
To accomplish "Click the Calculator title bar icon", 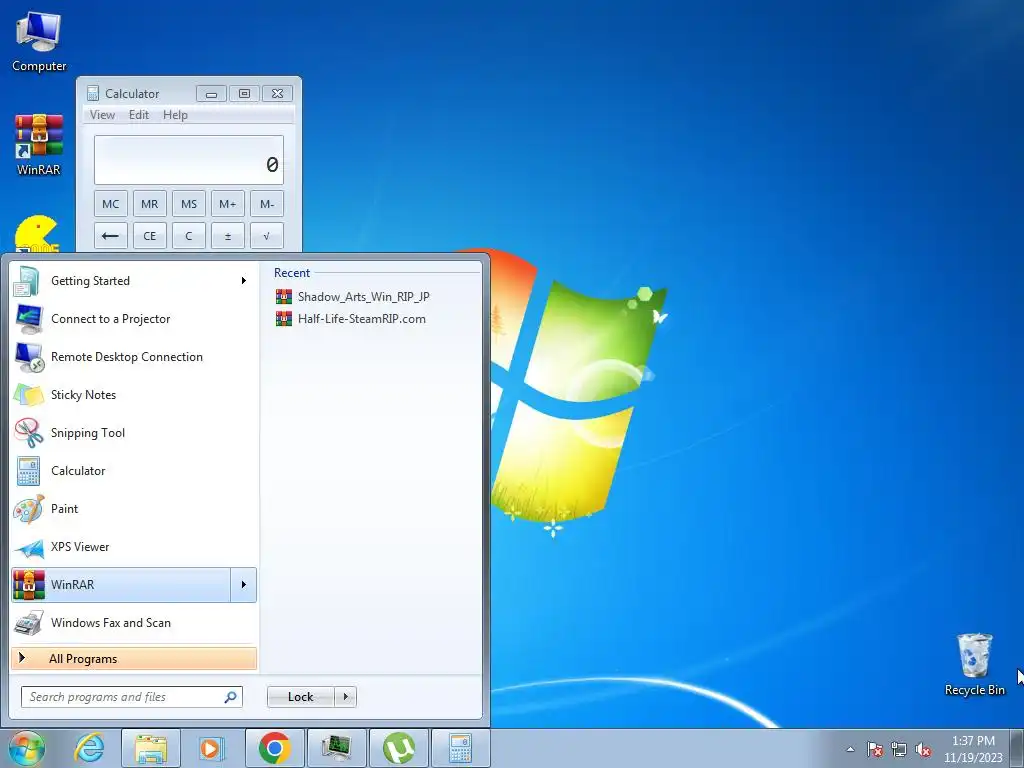I will point(93,93).
